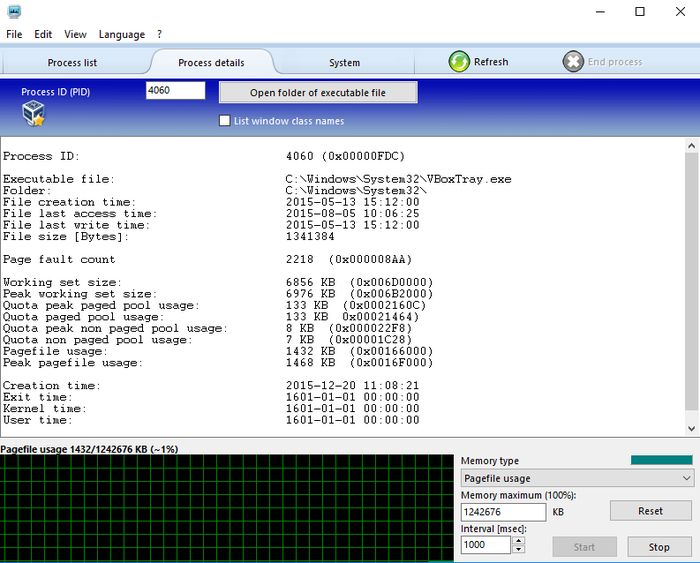This screenshot has width=700, height=563.
Task: Click the application icon in title bar
Action: click(x=14, y=11)
